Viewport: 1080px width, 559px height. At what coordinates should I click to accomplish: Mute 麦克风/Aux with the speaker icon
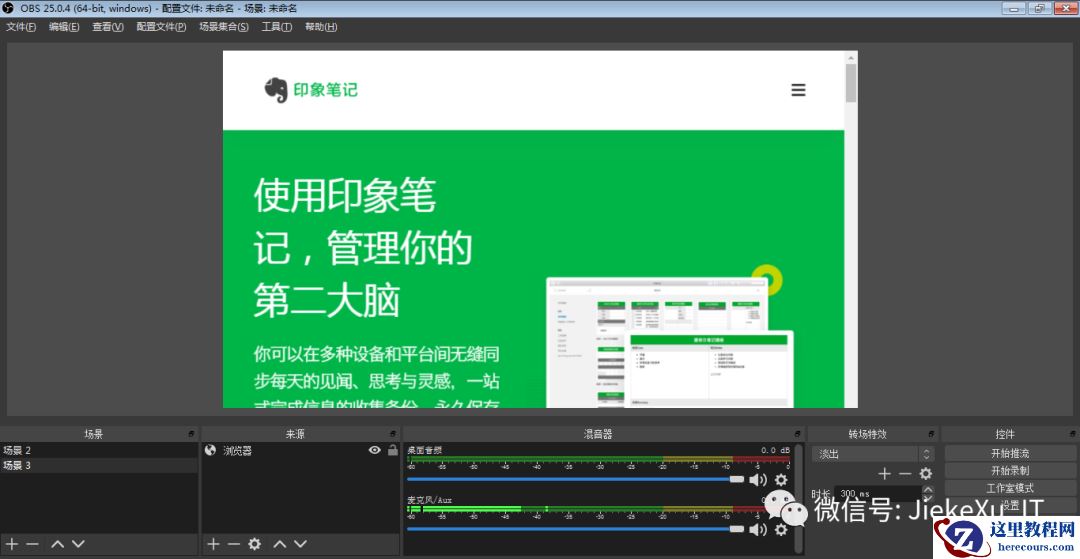[x=758, y=529]
